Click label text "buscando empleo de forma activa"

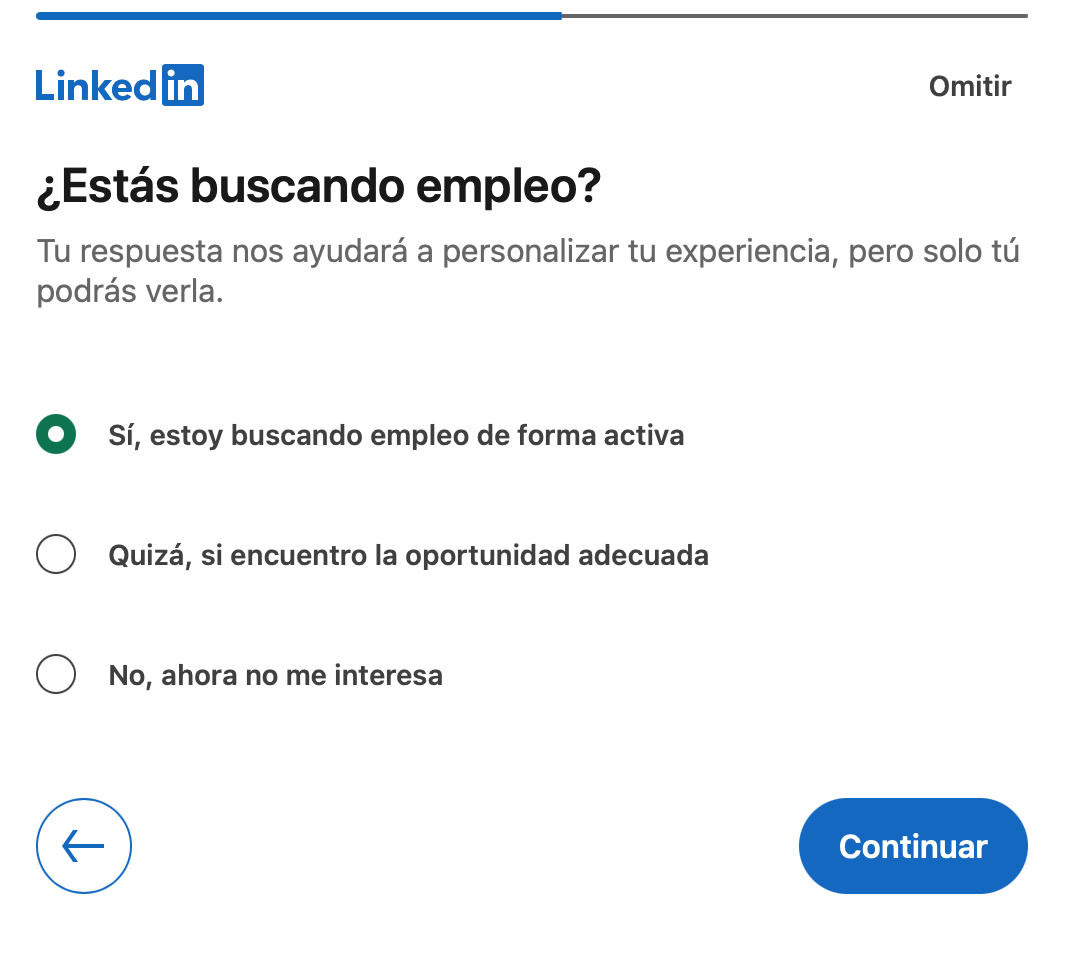[458, 436]
